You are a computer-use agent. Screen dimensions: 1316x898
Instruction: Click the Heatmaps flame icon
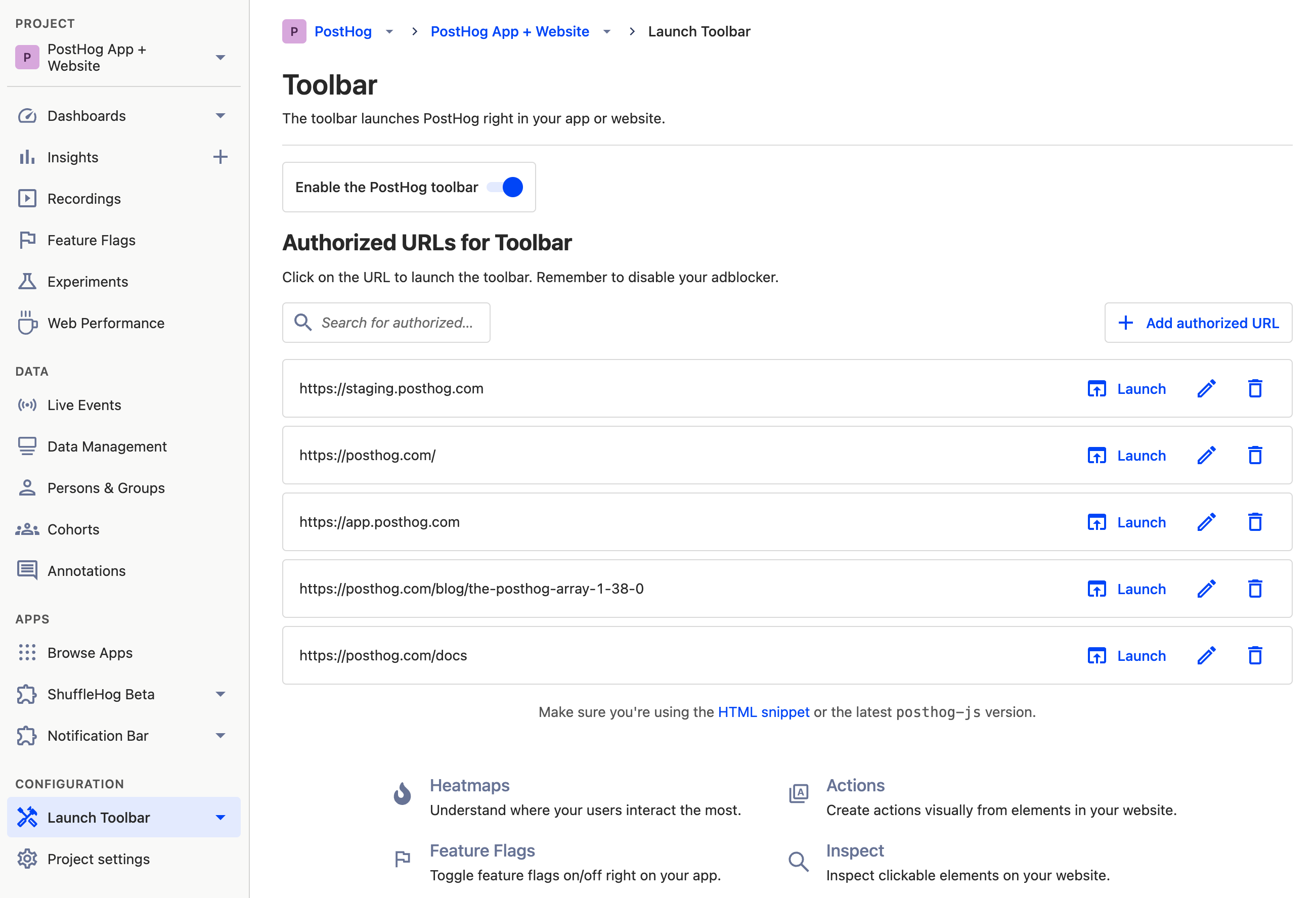point(402,793)
